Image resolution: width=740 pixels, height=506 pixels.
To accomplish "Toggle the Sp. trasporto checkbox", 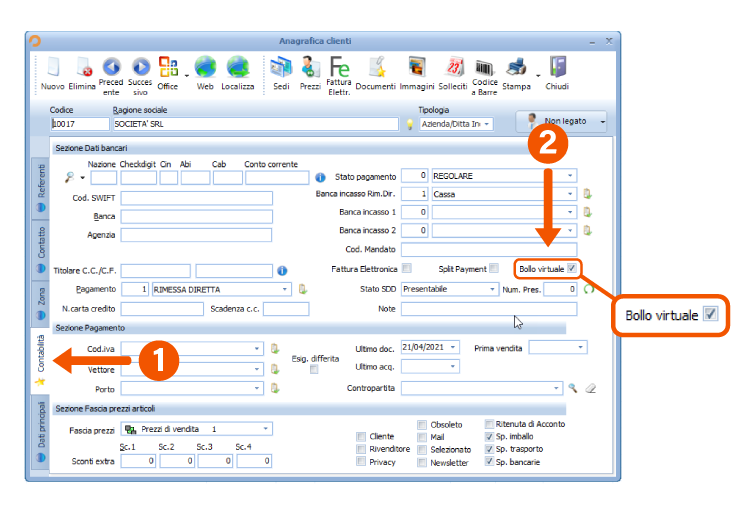I will 489,449.
